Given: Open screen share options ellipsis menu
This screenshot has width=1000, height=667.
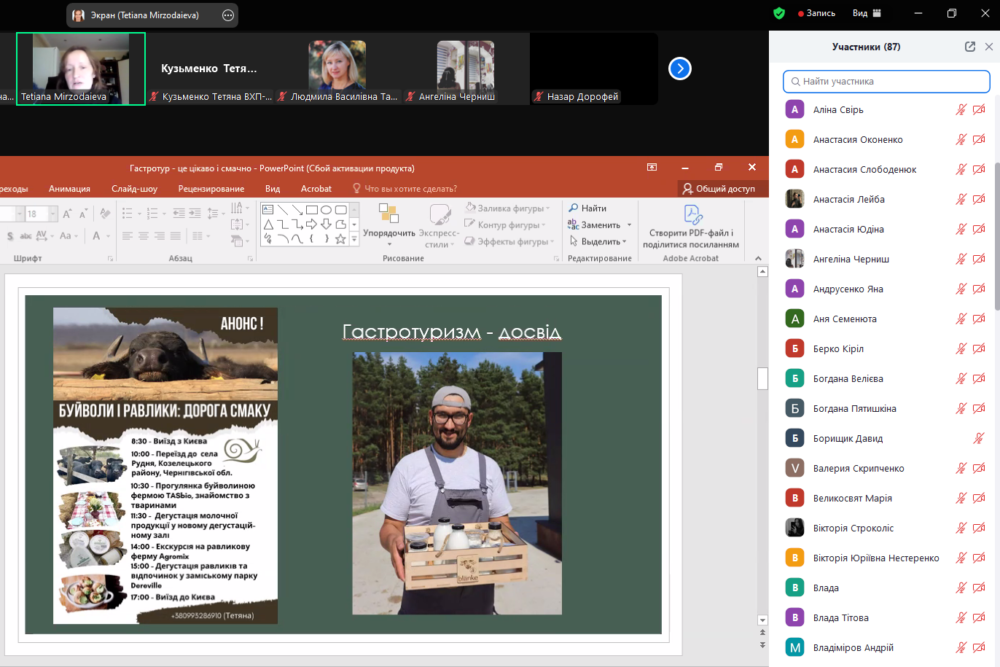Looking at the screenshot, I should point(228,15).
